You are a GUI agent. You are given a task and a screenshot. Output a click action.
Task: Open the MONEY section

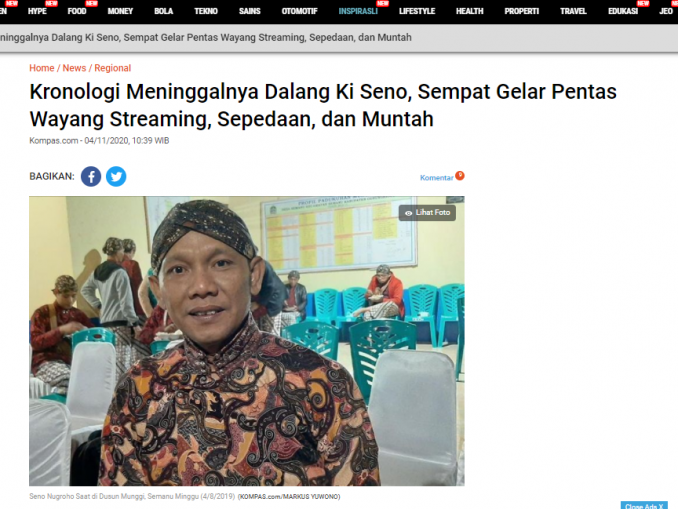pos(120,11)
